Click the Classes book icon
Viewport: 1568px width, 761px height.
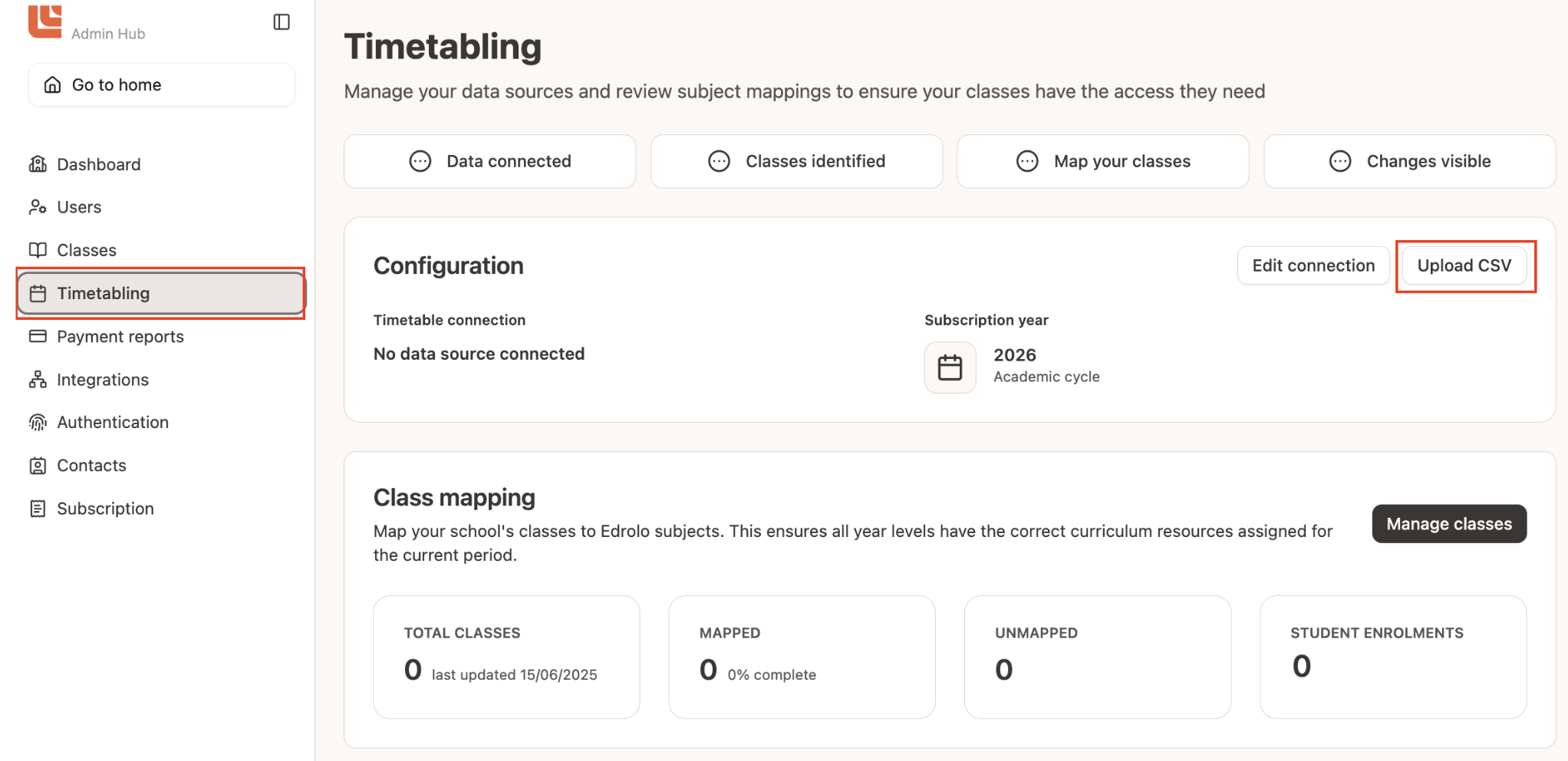pos(38,250)
